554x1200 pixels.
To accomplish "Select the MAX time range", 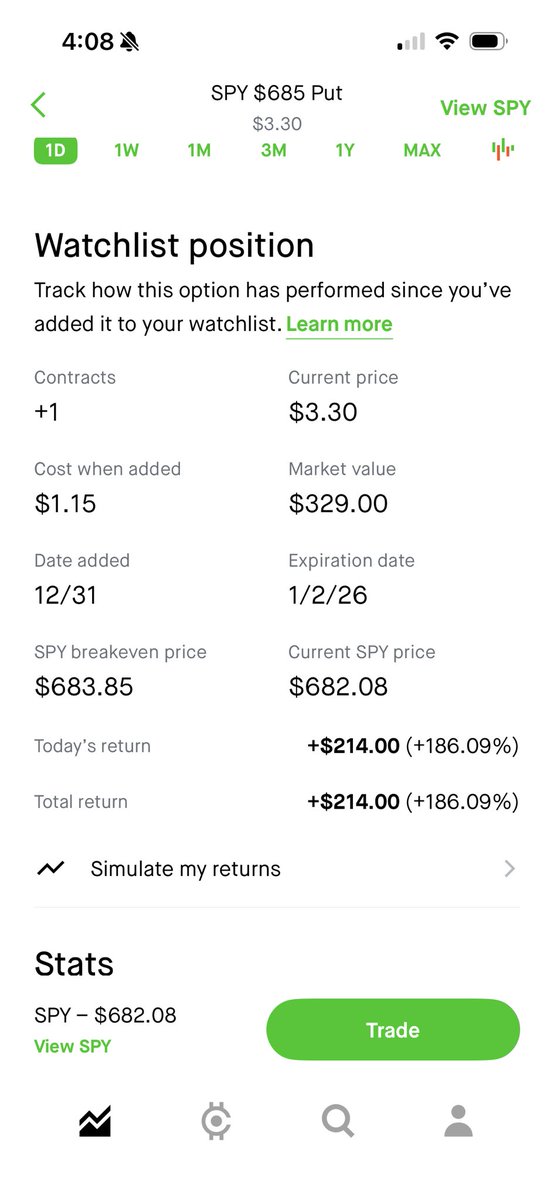I will click(422, 150).
